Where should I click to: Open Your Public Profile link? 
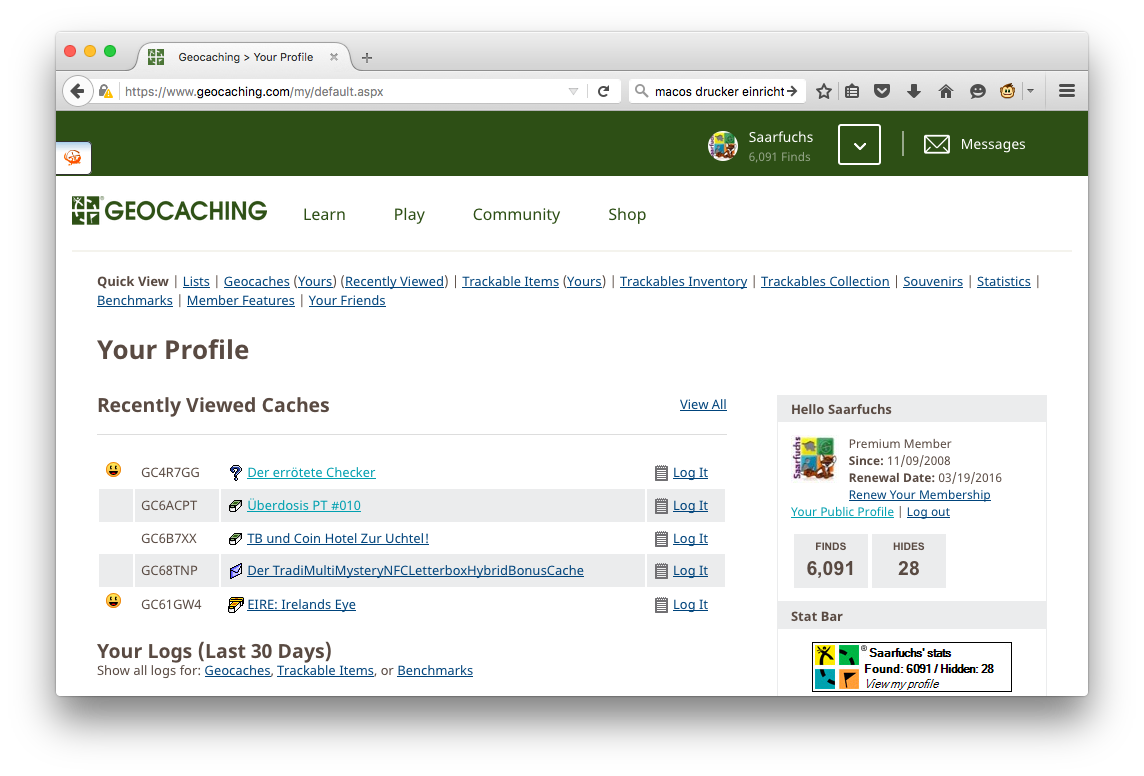coord(842,512)
